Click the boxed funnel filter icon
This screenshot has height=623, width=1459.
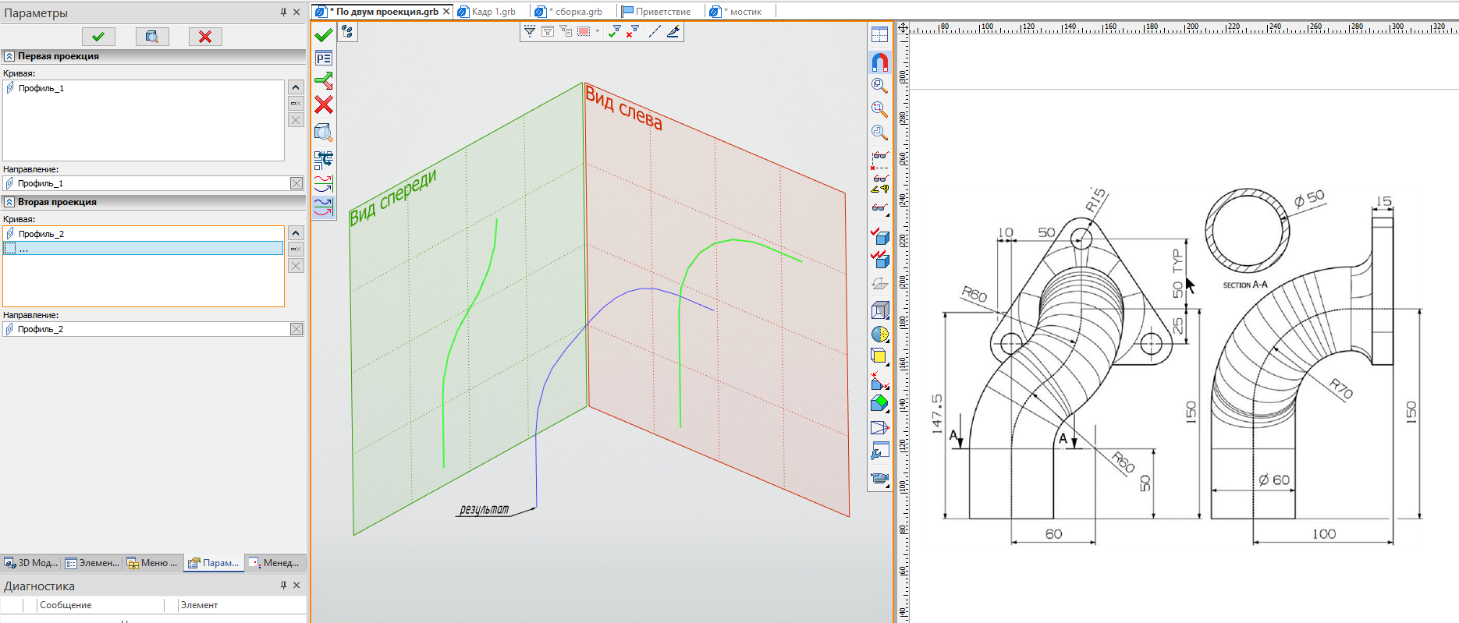point(547,32)
